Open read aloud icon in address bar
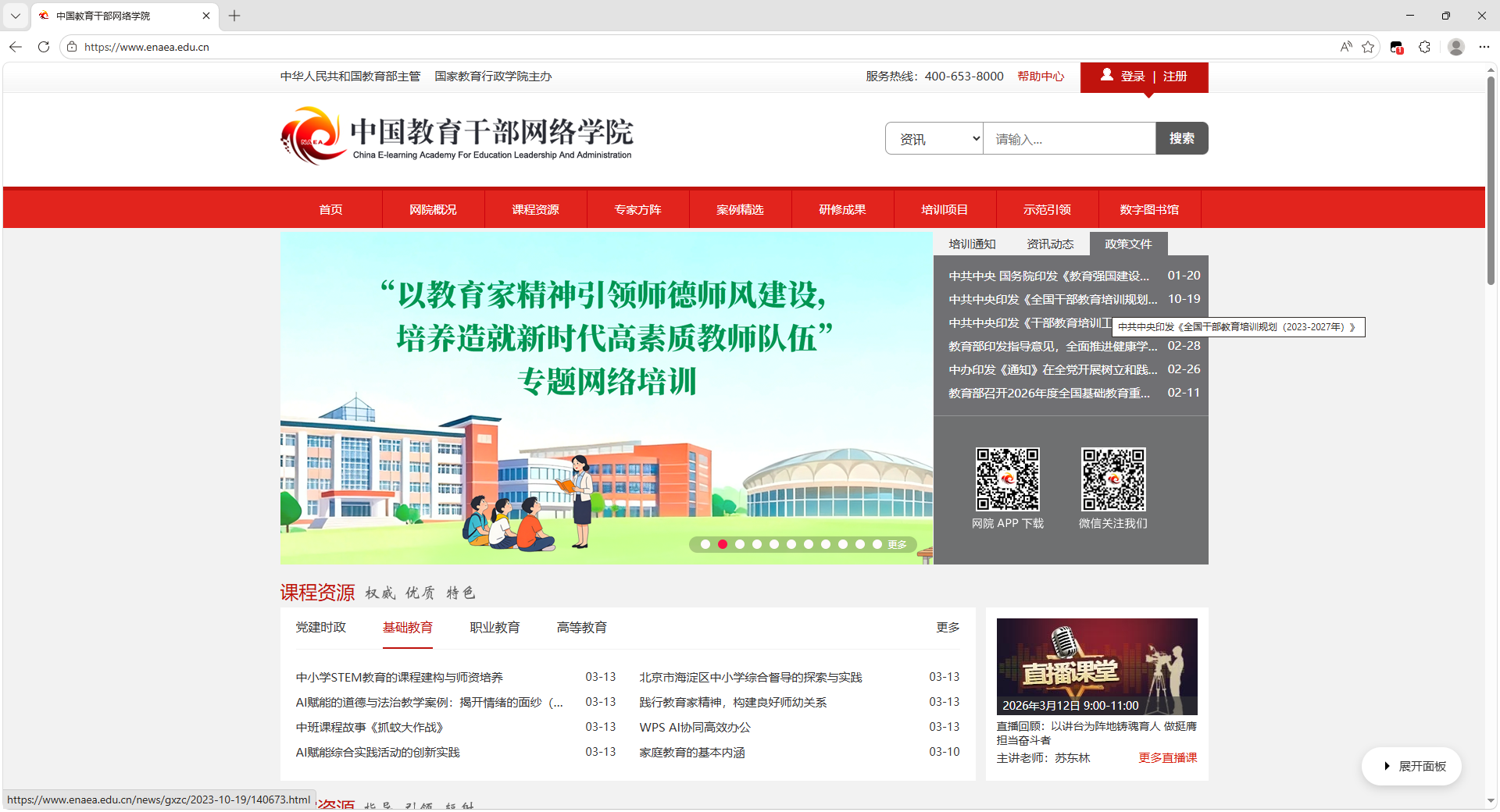The image size is (1500, 812). pos(1345,47)
